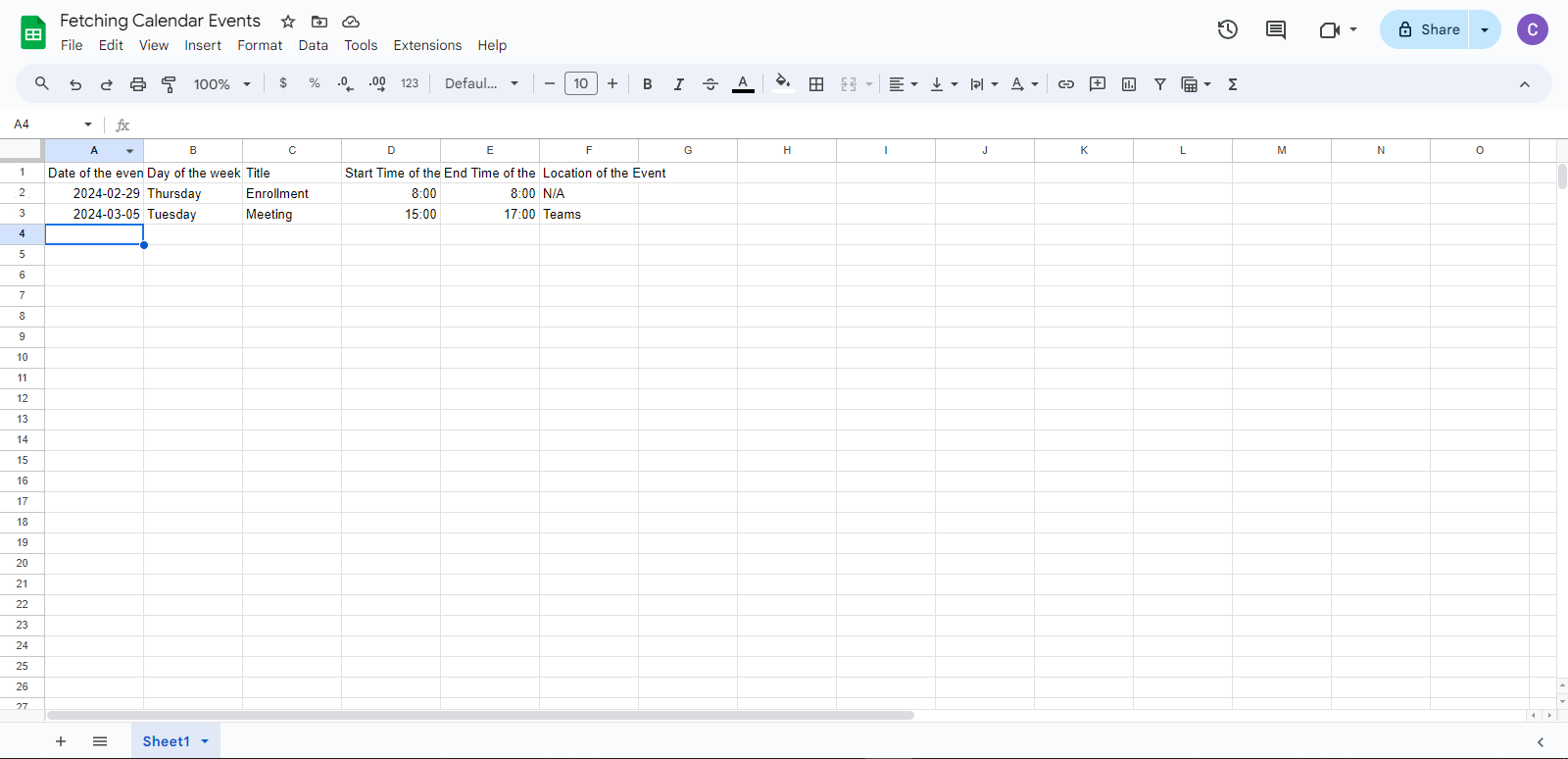Screen dimensions: 1568x759
Task: Add a new sheet
Action: pyautogui.click(x=61, y=741)
